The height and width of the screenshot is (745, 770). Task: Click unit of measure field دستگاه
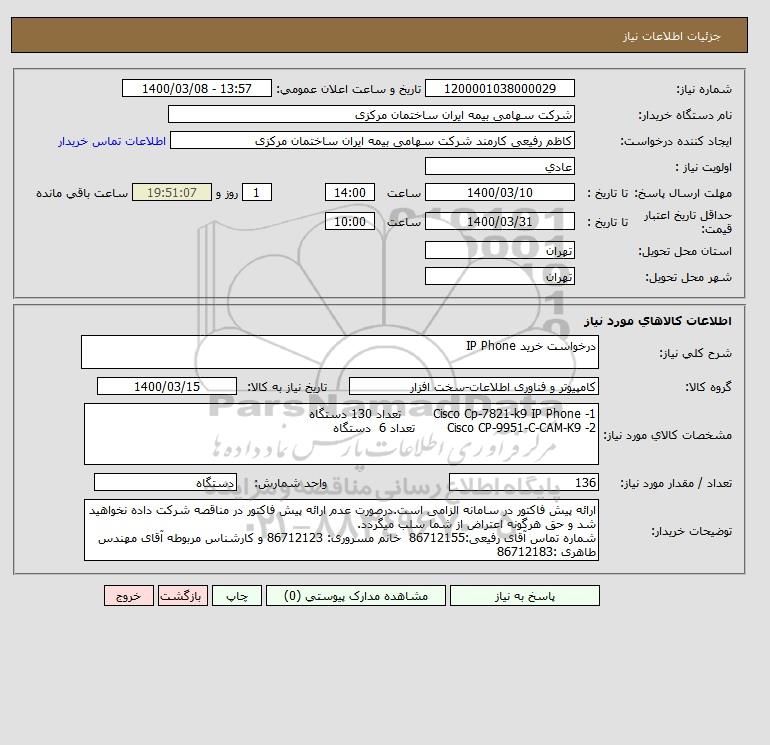tap(165, 482)
